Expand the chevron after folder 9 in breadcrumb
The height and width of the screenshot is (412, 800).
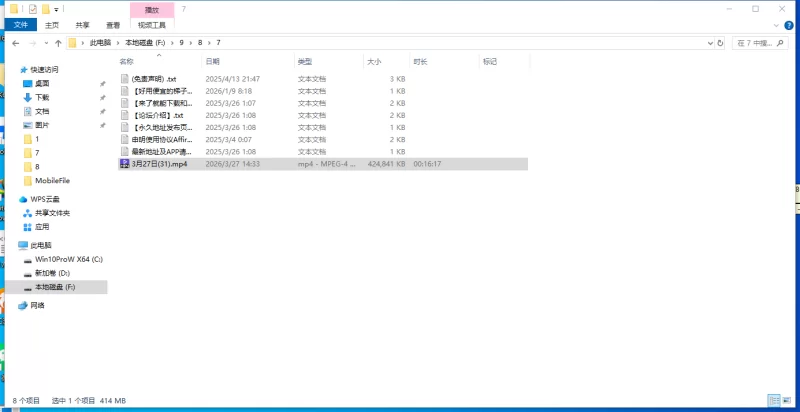click(191, 43)
